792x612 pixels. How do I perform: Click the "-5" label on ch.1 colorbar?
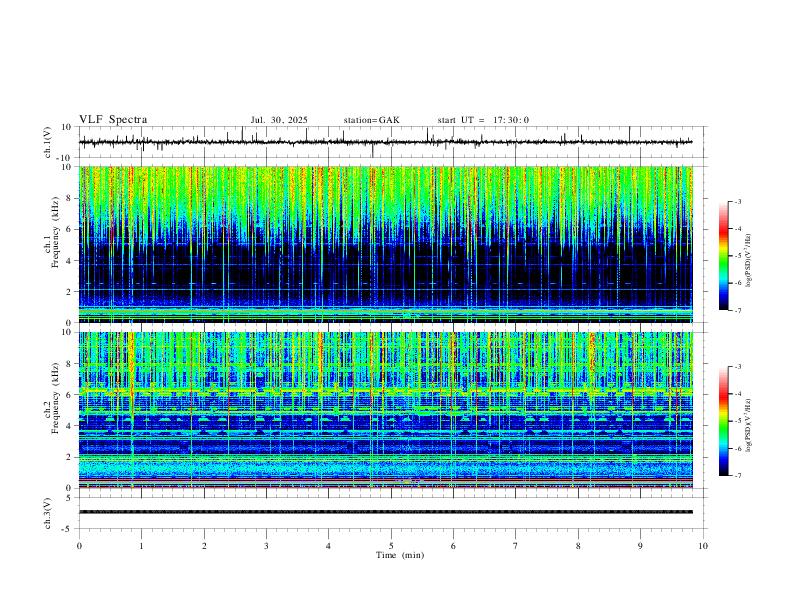738,256
